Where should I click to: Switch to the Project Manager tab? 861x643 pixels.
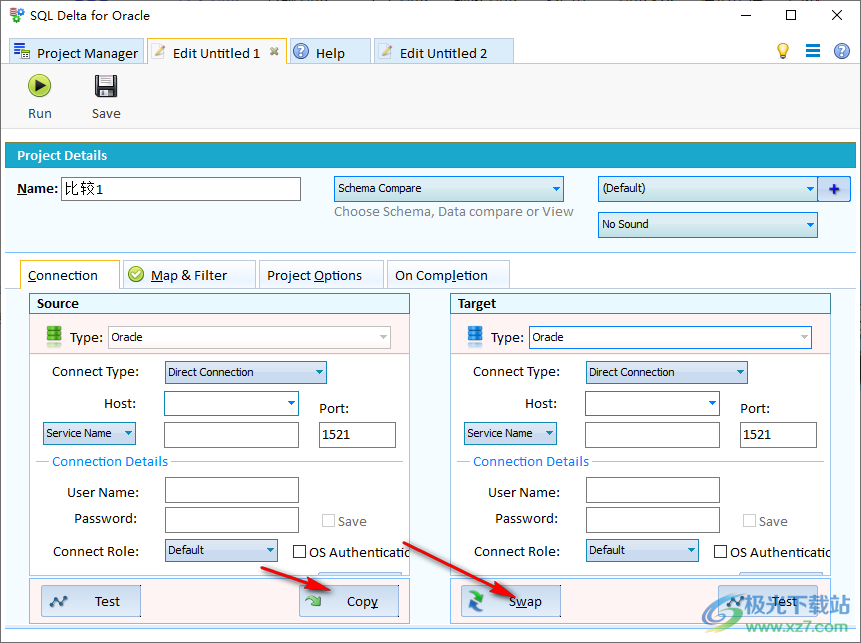tap(76, 53)
